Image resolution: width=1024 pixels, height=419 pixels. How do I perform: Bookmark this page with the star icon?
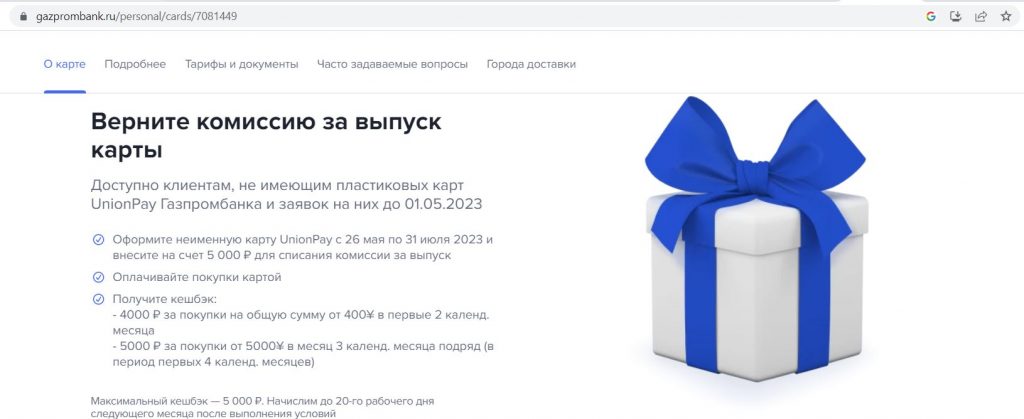1006,16
